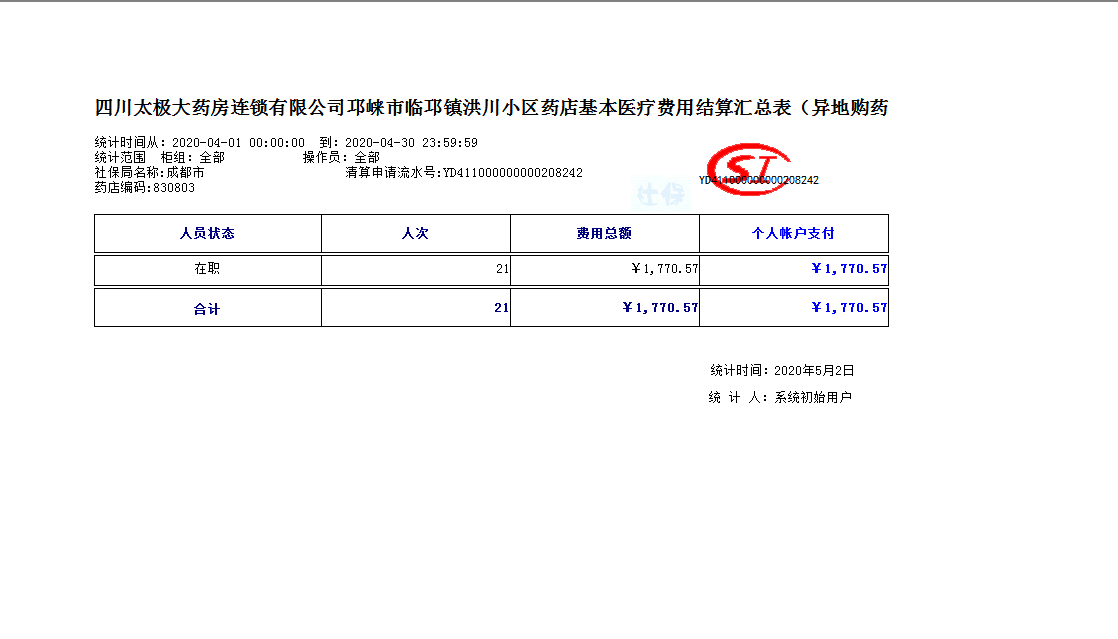The width and height of the screenshot is (1118, 639).
Task: Click the 统计时间: 2020年5月2日 text
Action: (x=782, y=370)
